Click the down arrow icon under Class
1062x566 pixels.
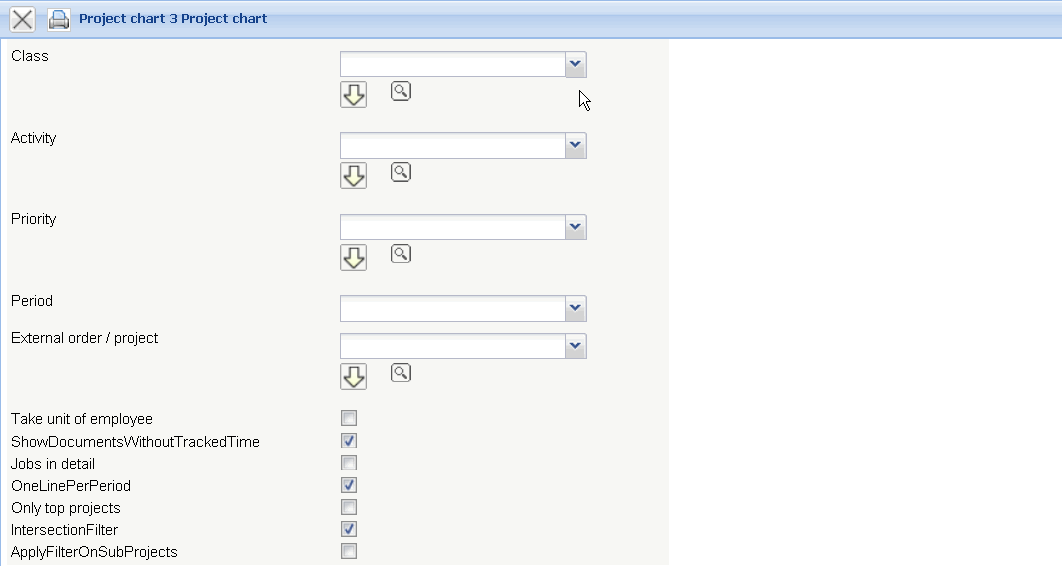[353, 95]
